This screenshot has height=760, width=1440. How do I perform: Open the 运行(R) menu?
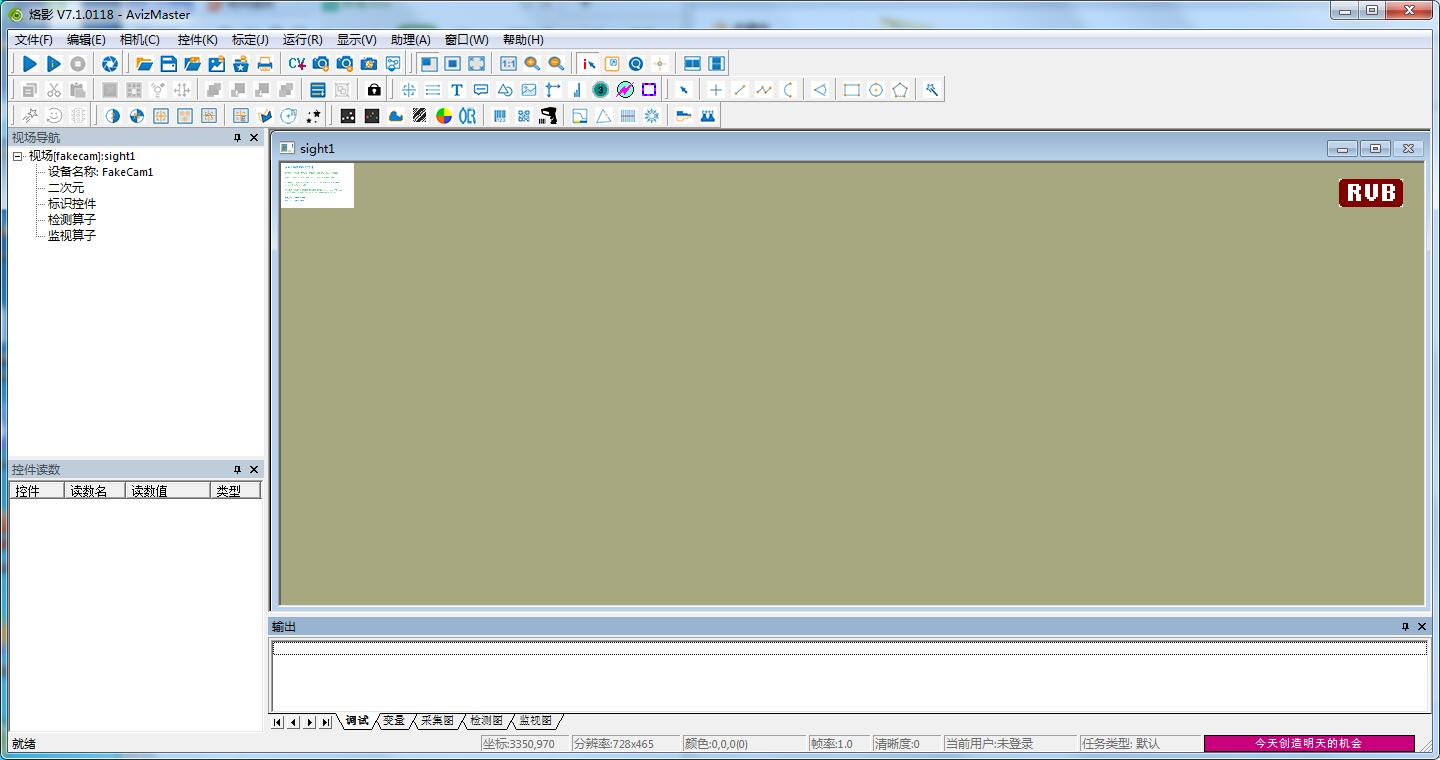coord(303,40)
